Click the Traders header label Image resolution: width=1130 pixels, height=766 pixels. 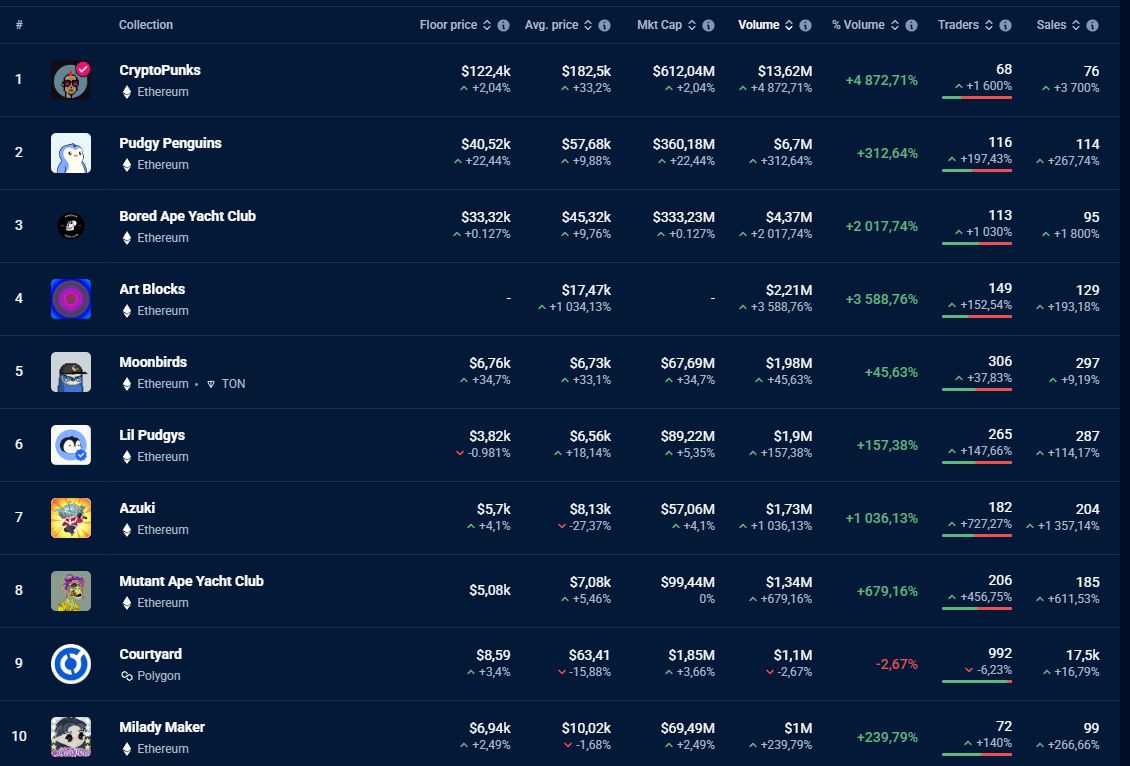958,25
